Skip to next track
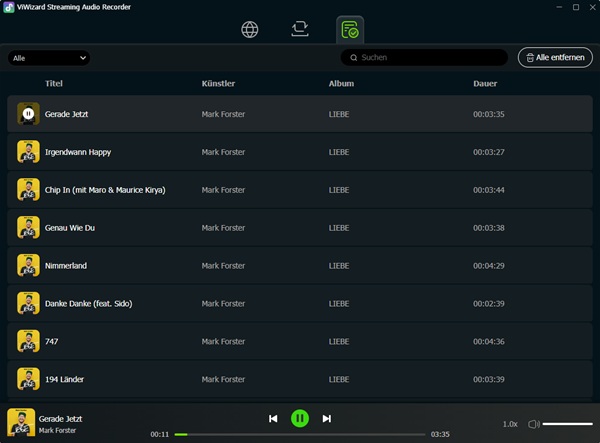 click(327, 419)
